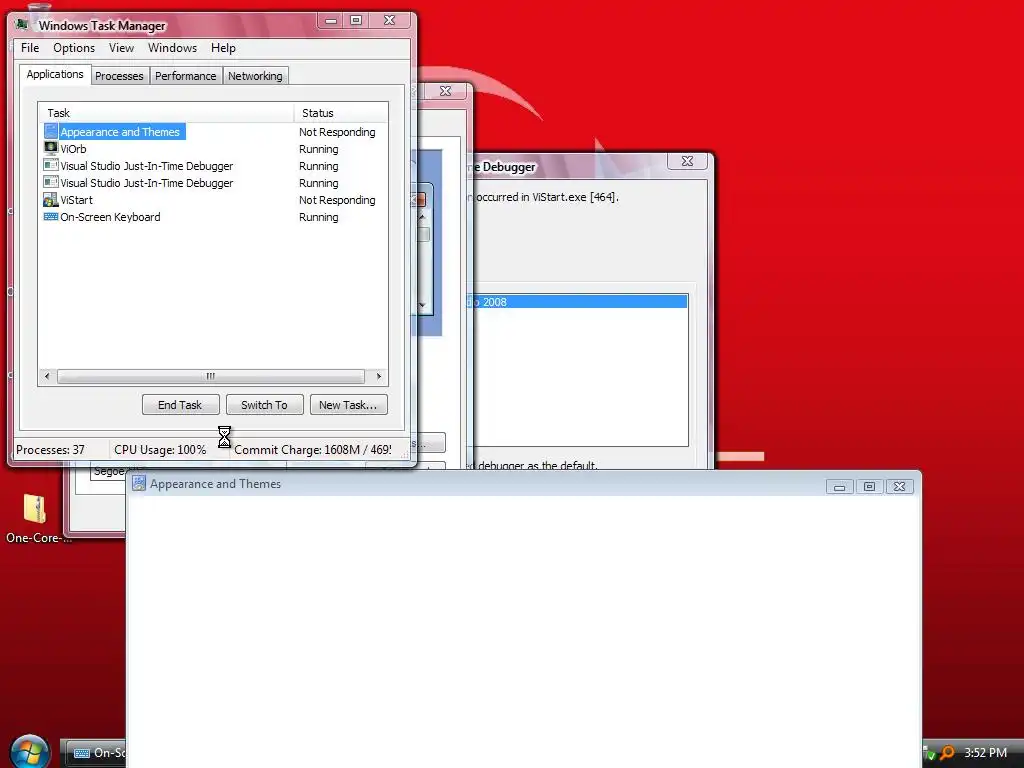Click the taskbar clock showing 3:52 PM
This screenshot has height=768, width=1024.
[x=985, y=753]
